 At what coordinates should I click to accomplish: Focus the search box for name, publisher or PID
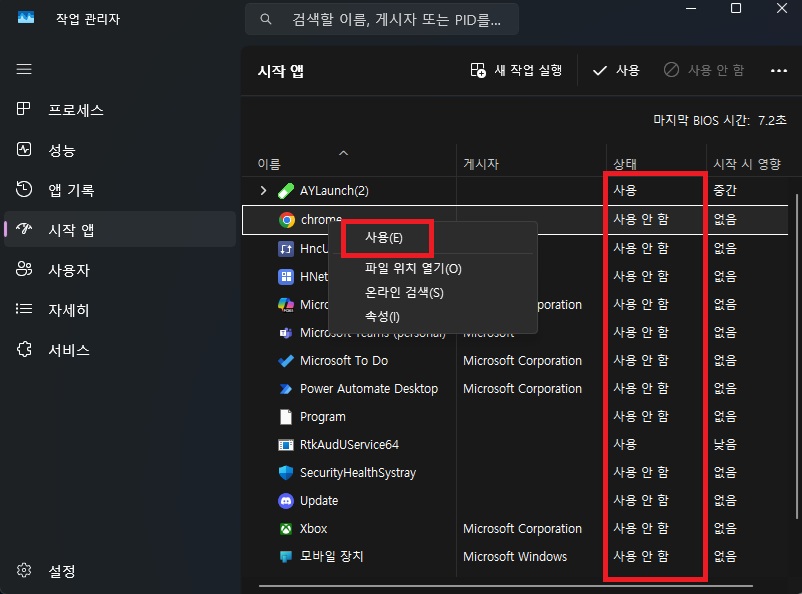coord(382,19)
